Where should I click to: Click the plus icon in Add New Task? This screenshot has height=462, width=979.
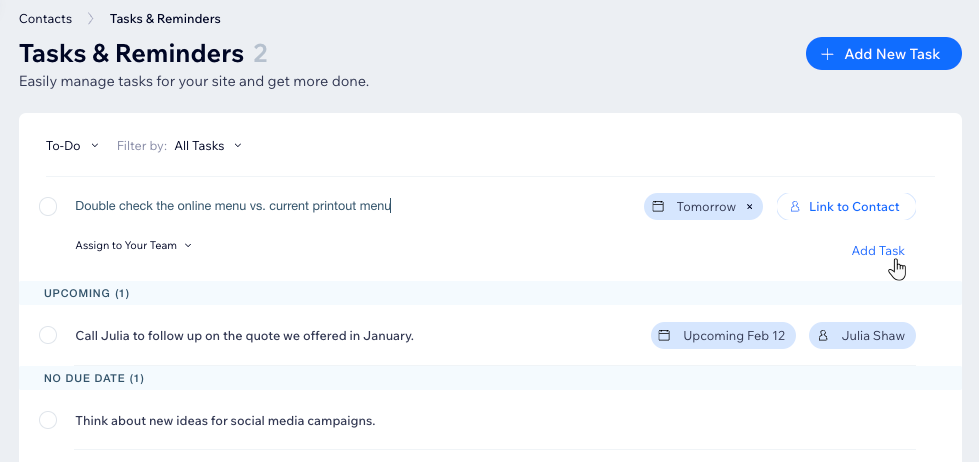point(827,54)
